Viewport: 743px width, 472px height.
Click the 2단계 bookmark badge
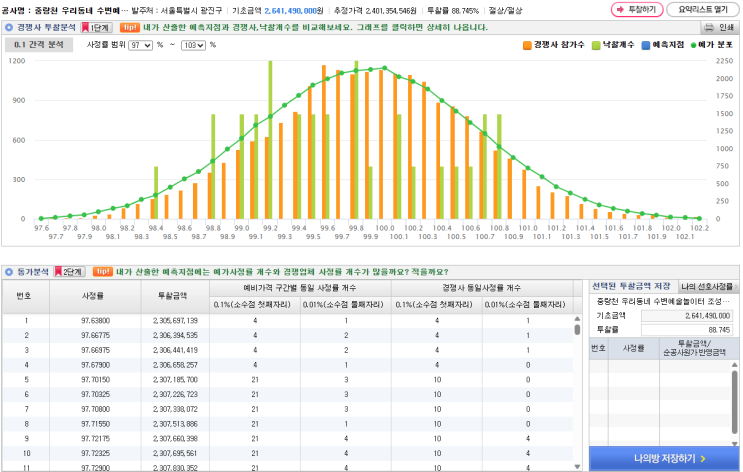(70, 272)
